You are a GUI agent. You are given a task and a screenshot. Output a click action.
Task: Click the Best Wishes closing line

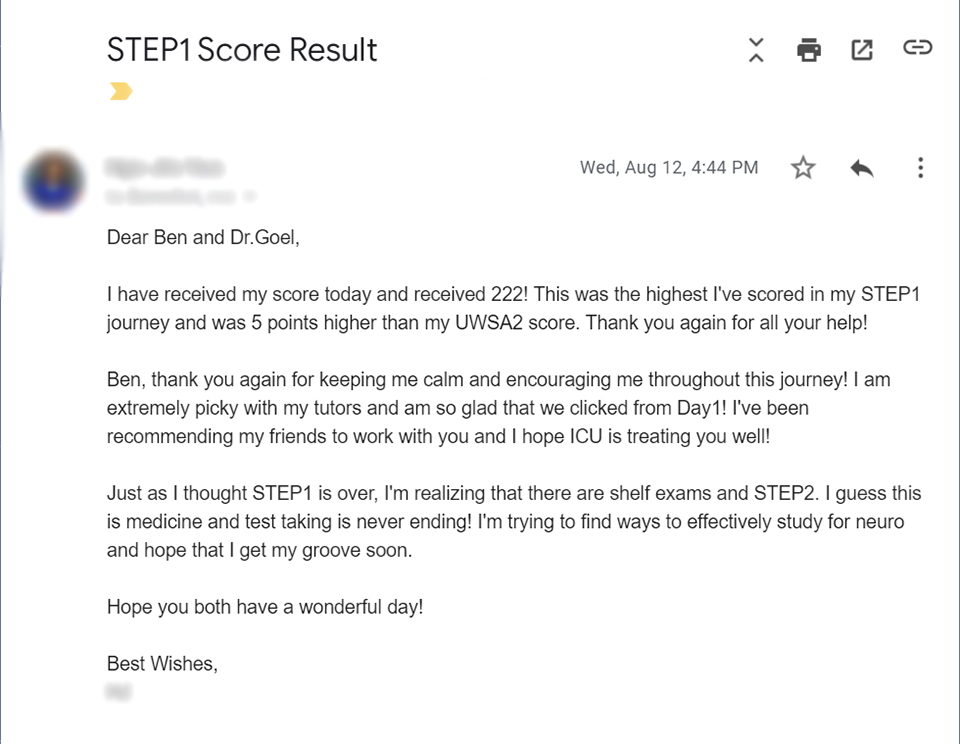coord(162,663)
